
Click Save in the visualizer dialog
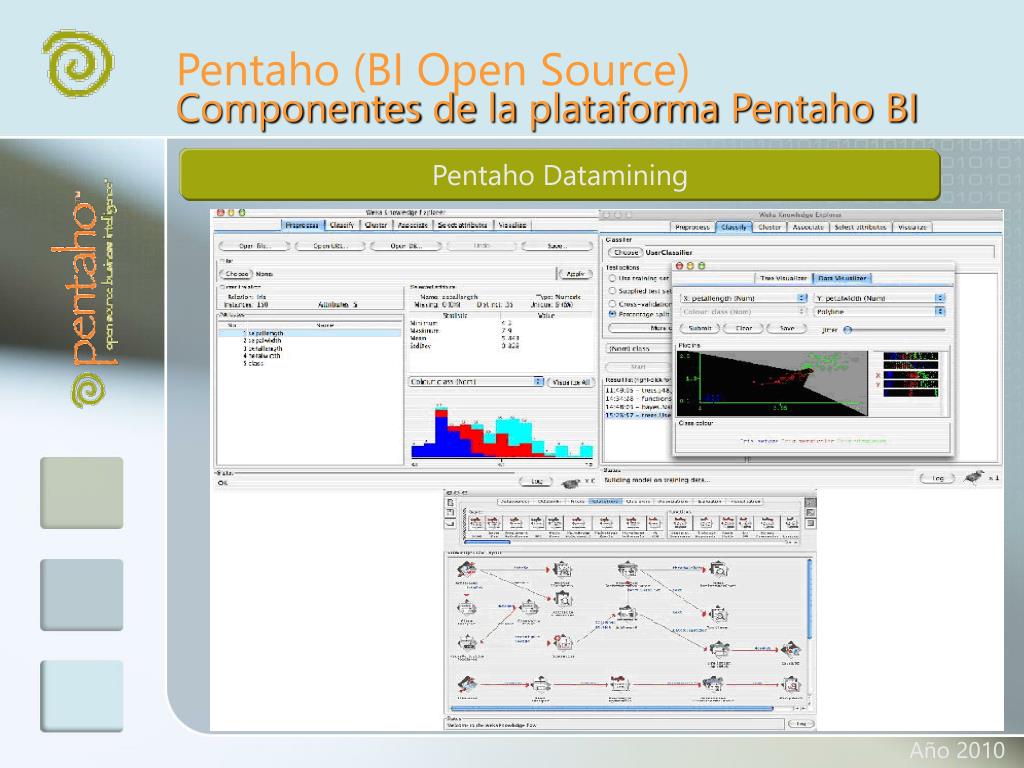point(787,328)
